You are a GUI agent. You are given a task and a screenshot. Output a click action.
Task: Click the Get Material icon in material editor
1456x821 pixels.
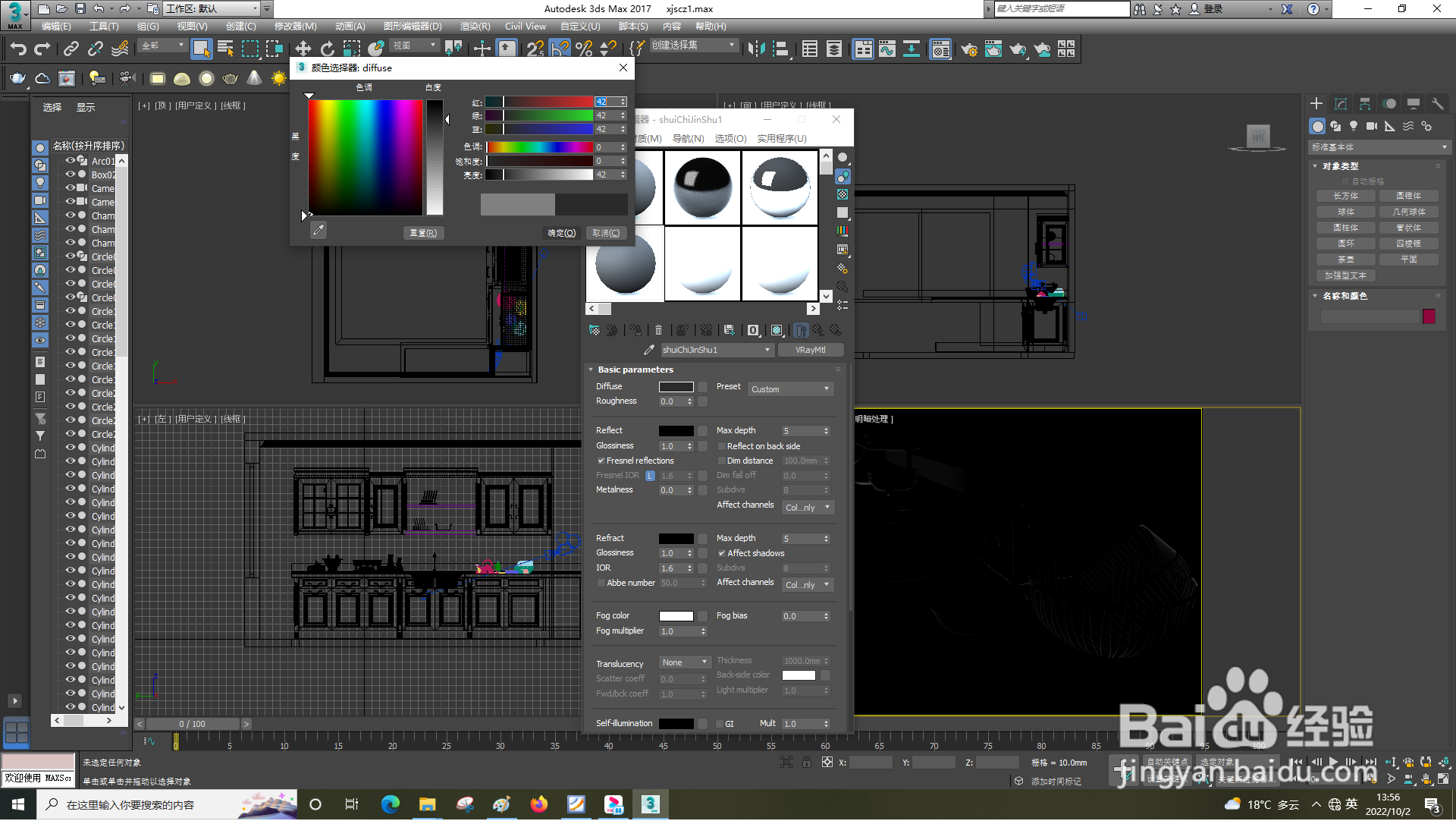point(595,330)
